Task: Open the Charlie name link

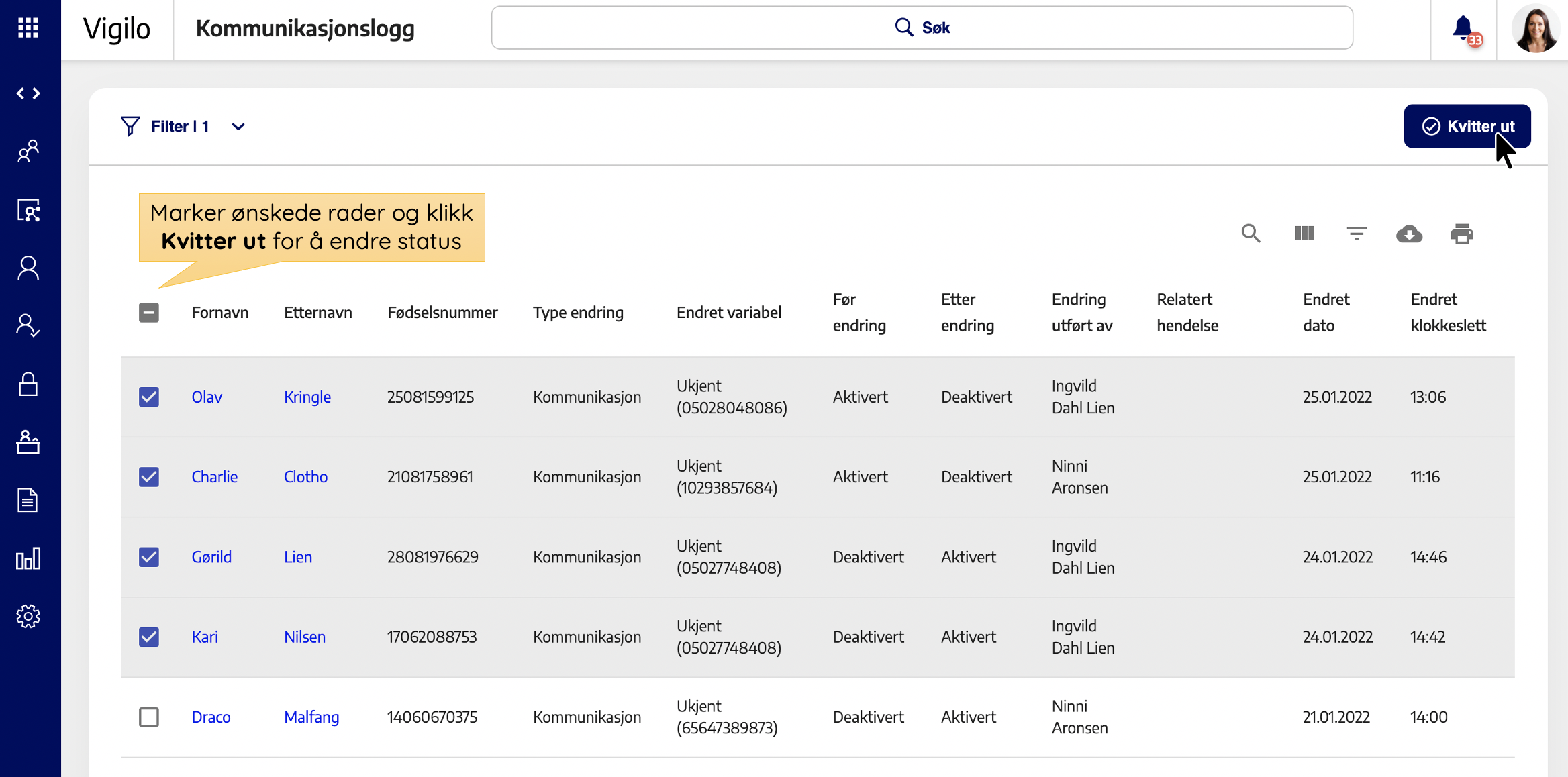Action: tap(214, 477)
